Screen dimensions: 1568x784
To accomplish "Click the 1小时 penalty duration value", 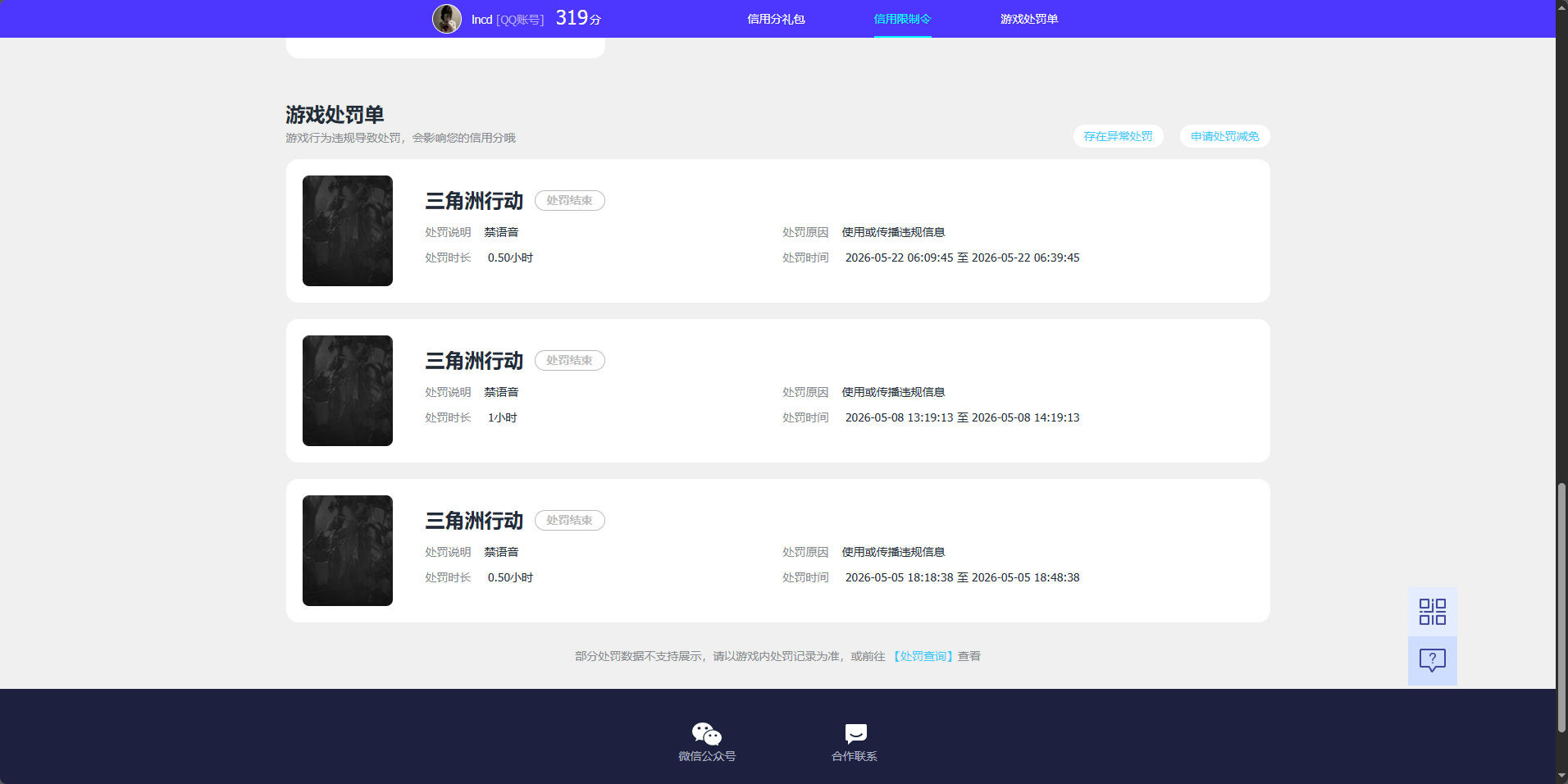I will (x=502, y=417).
